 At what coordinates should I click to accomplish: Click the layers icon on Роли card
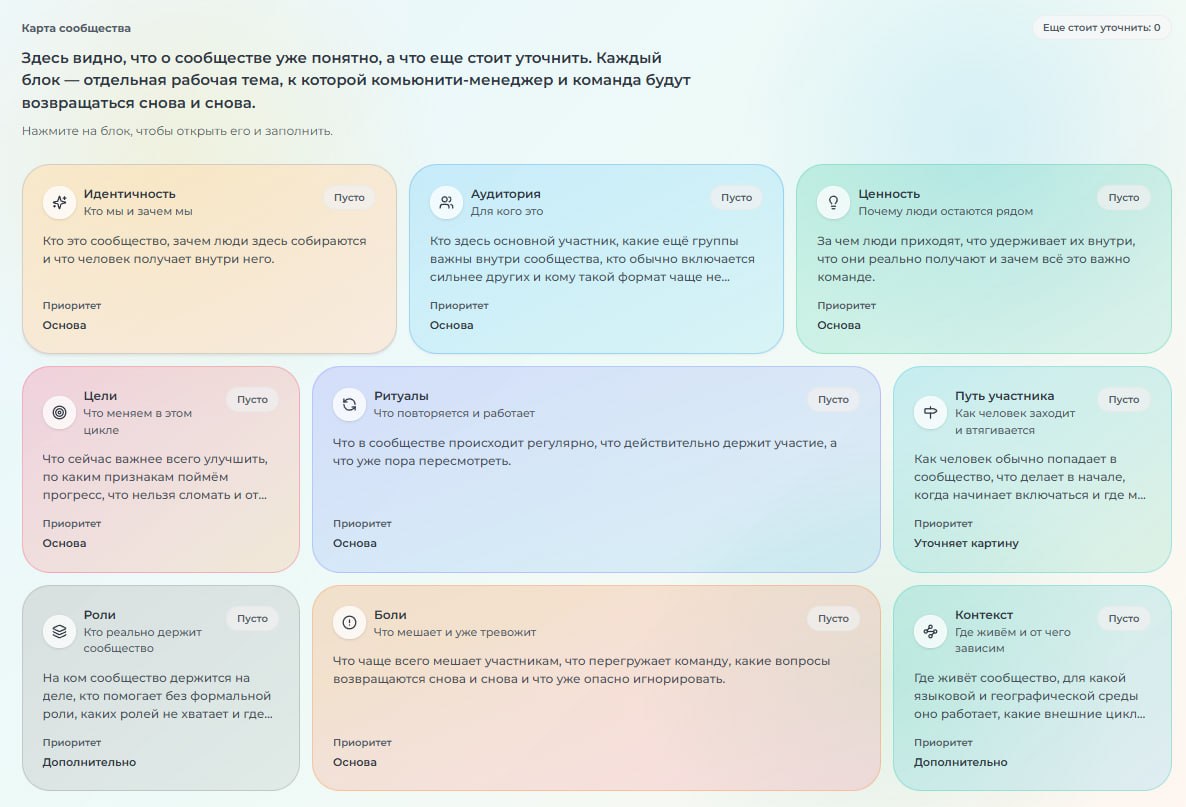point(59,631)
